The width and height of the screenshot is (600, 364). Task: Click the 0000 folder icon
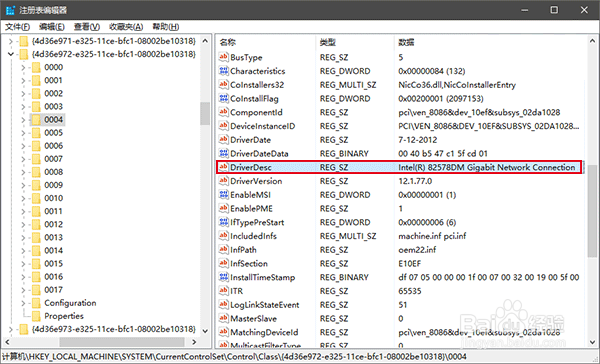click(x=36, y=67)
